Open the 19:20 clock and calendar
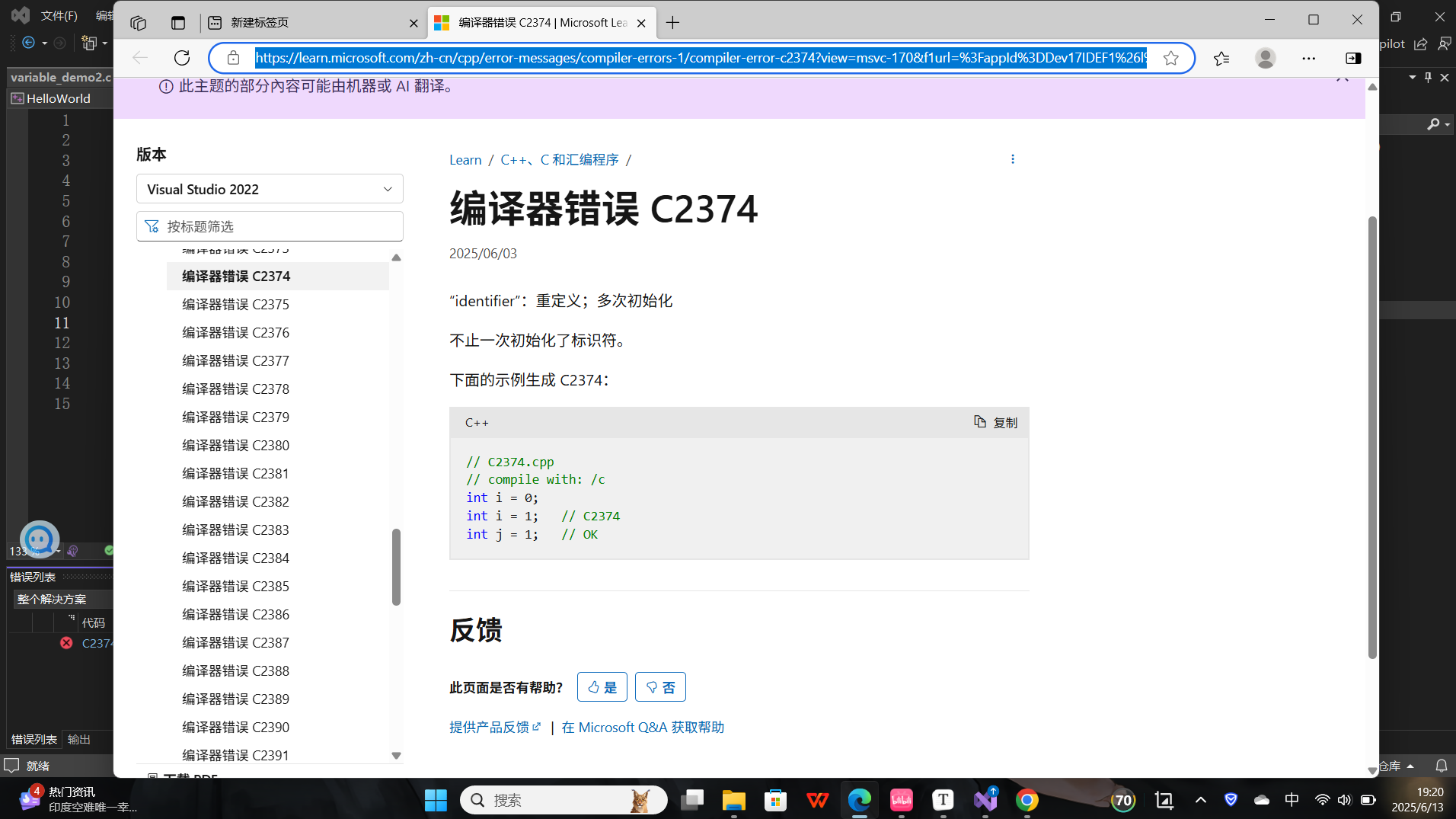Screen dimensions: 1456x819 coord(1418,800)
